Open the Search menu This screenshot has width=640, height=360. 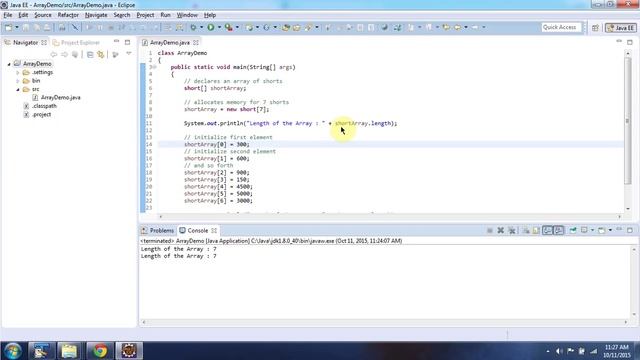(x=122, y=15)
